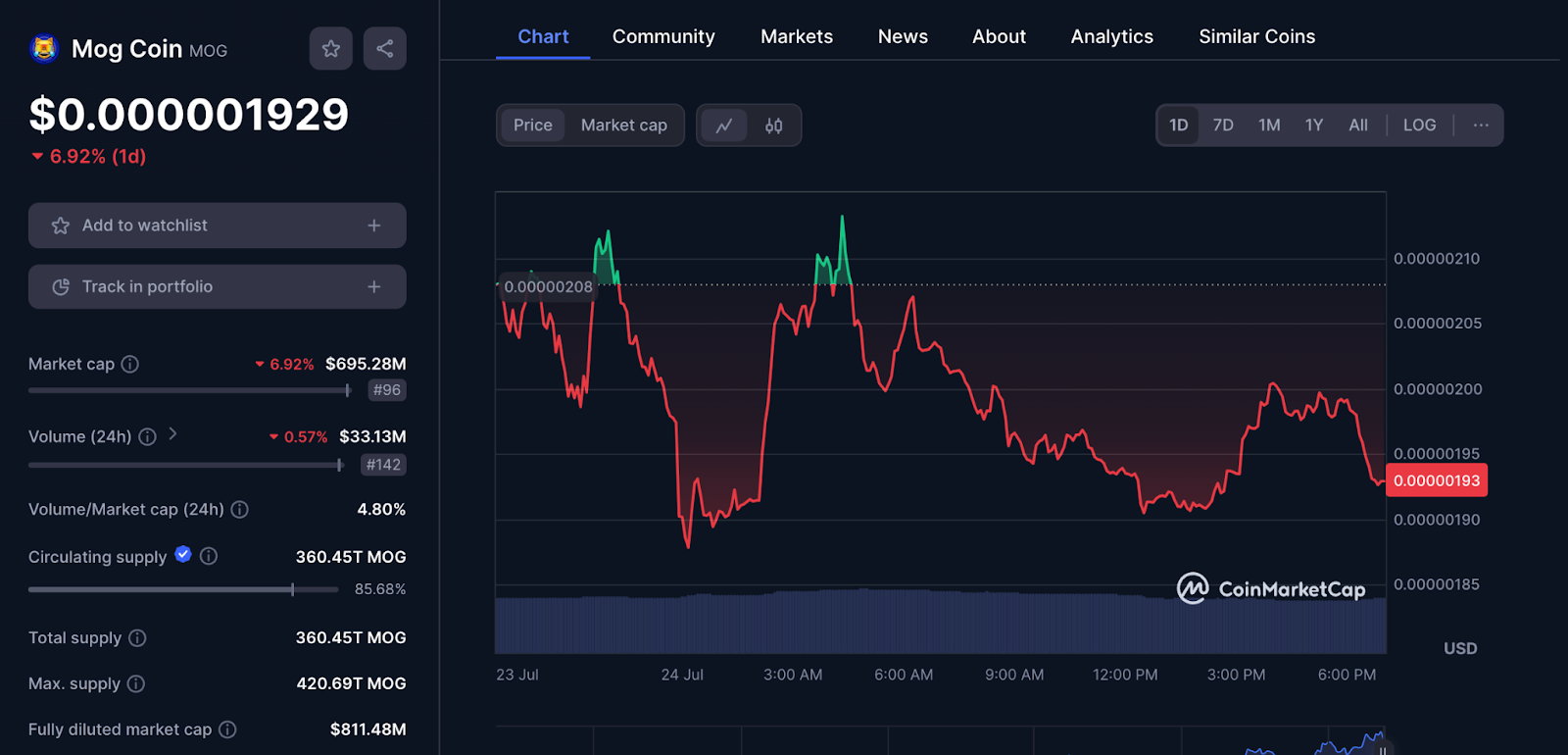1568x755 pixels.
Task: Click the share icon next to the coin name
Action: pyautogui.click(x=384, y=48)
